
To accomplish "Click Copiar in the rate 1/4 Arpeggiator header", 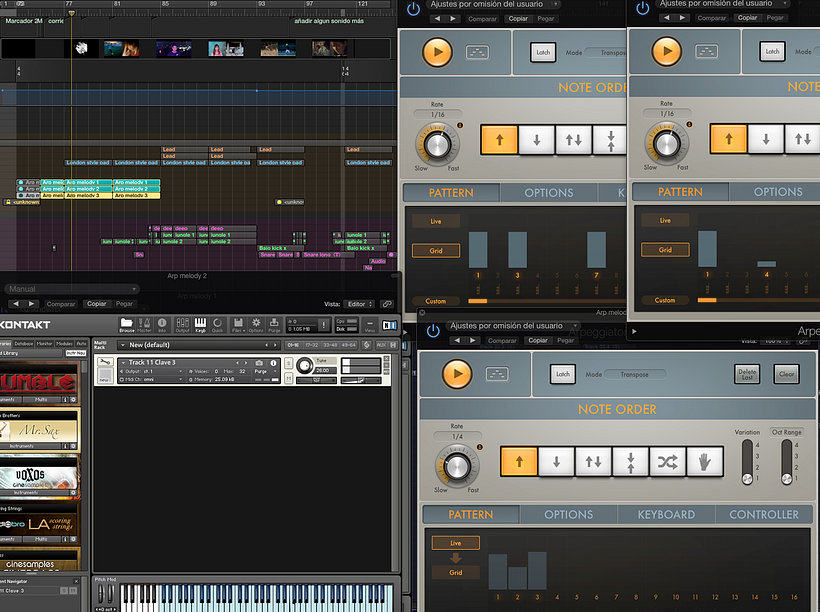I will point(538,341).
